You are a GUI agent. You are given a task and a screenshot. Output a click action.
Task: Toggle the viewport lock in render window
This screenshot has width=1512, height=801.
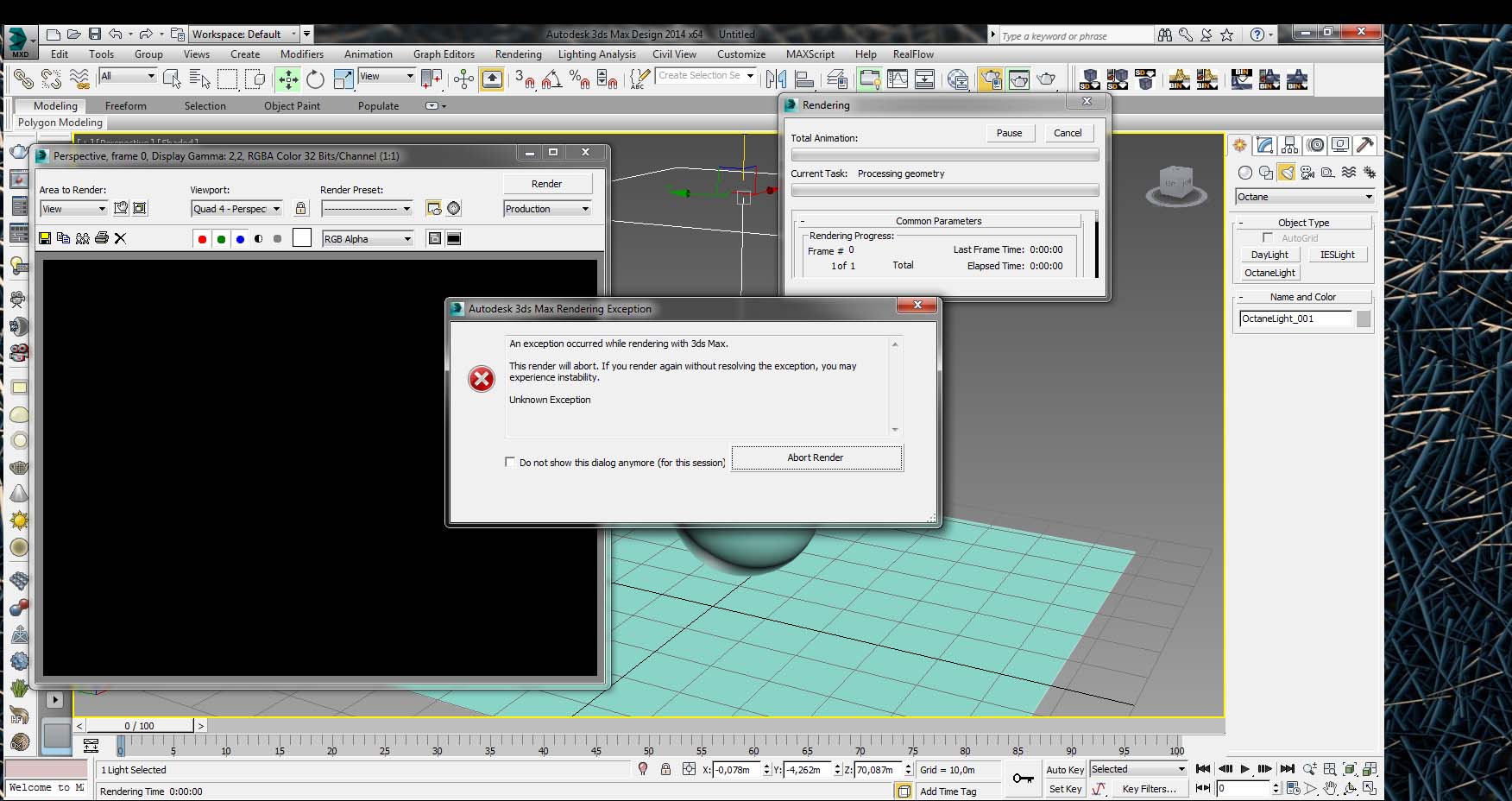coord(300,208)
